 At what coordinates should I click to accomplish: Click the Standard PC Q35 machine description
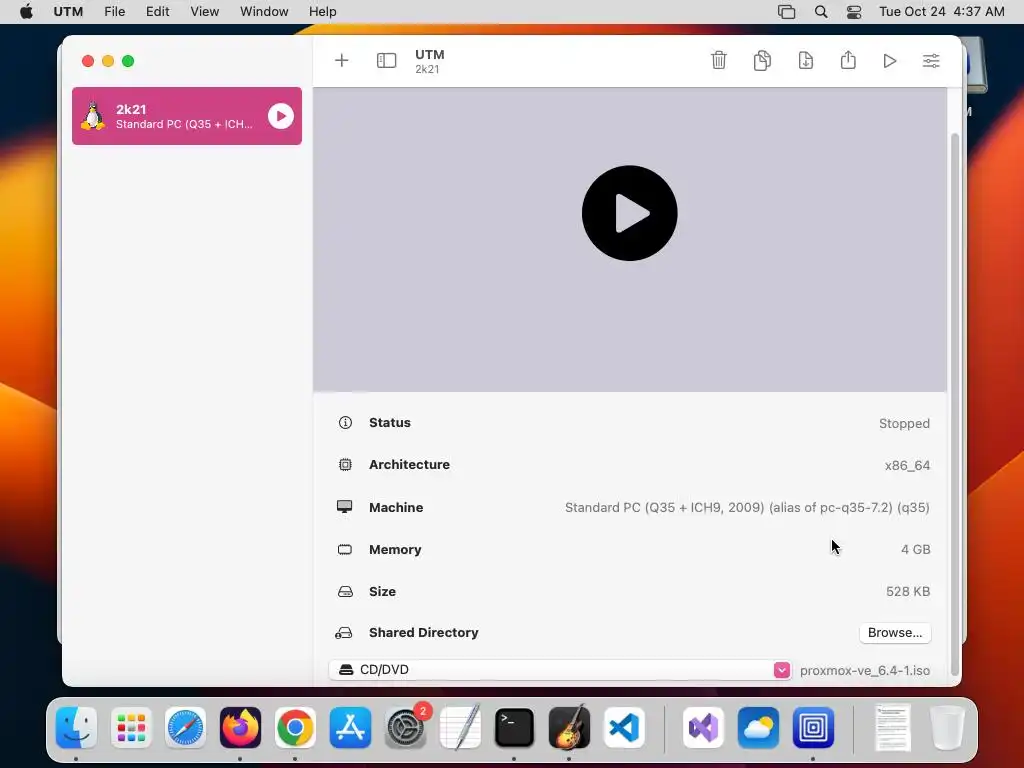pos(747,507)
